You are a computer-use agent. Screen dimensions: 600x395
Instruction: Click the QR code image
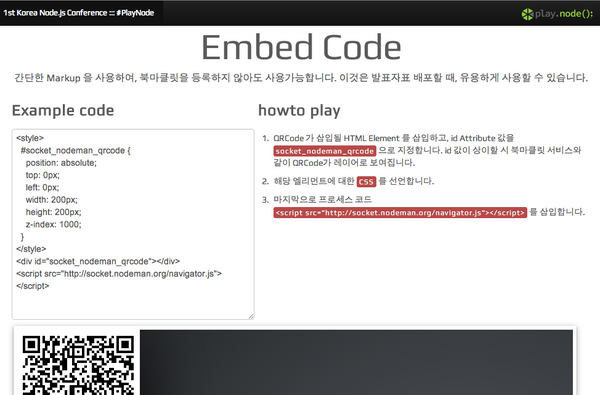click(x=78, y=365)
